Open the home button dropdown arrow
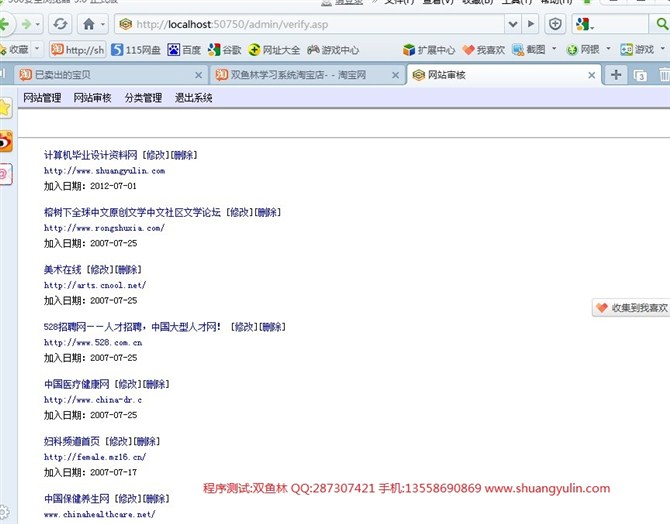Screen dimensions: 670x524 (x=103, y=24)
